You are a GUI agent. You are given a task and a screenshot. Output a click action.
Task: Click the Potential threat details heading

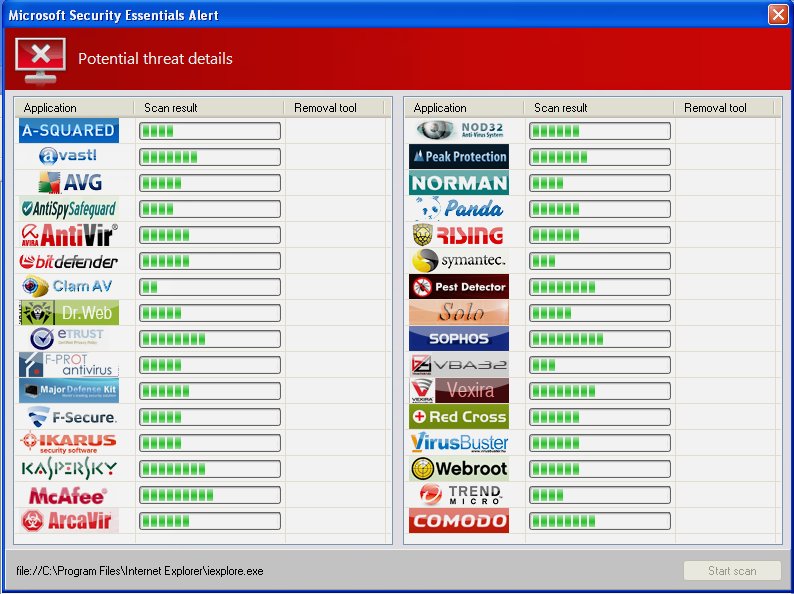pyautogui.click(x=155, y=59)
